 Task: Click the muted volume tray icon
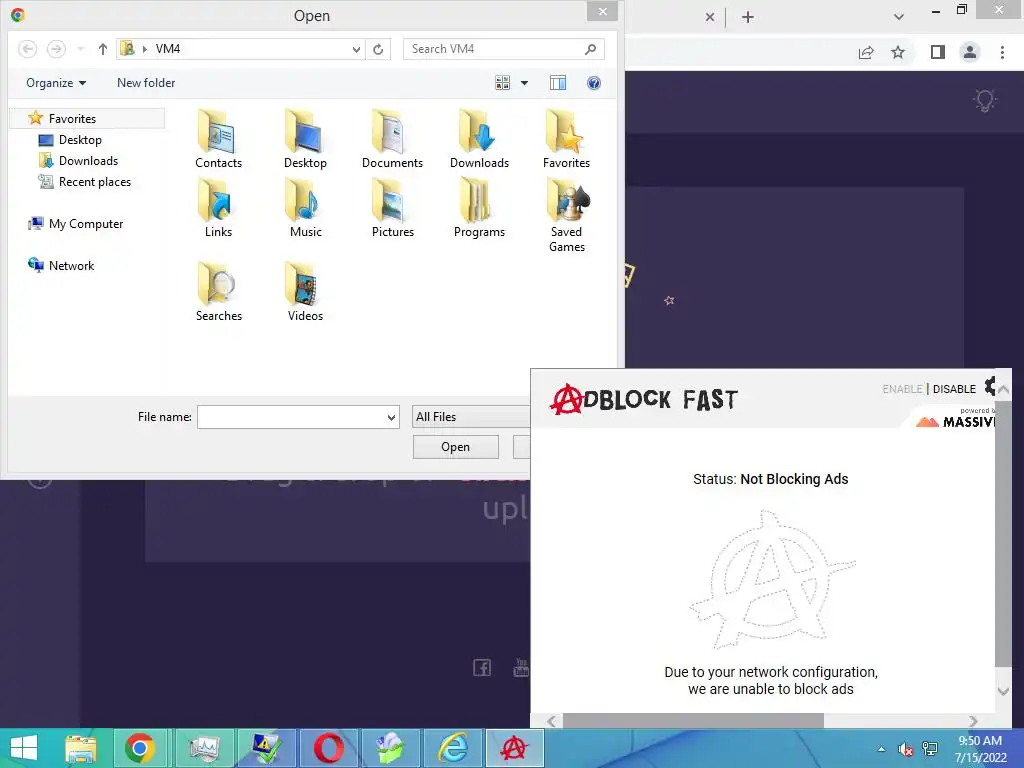(x=905, y=749)
